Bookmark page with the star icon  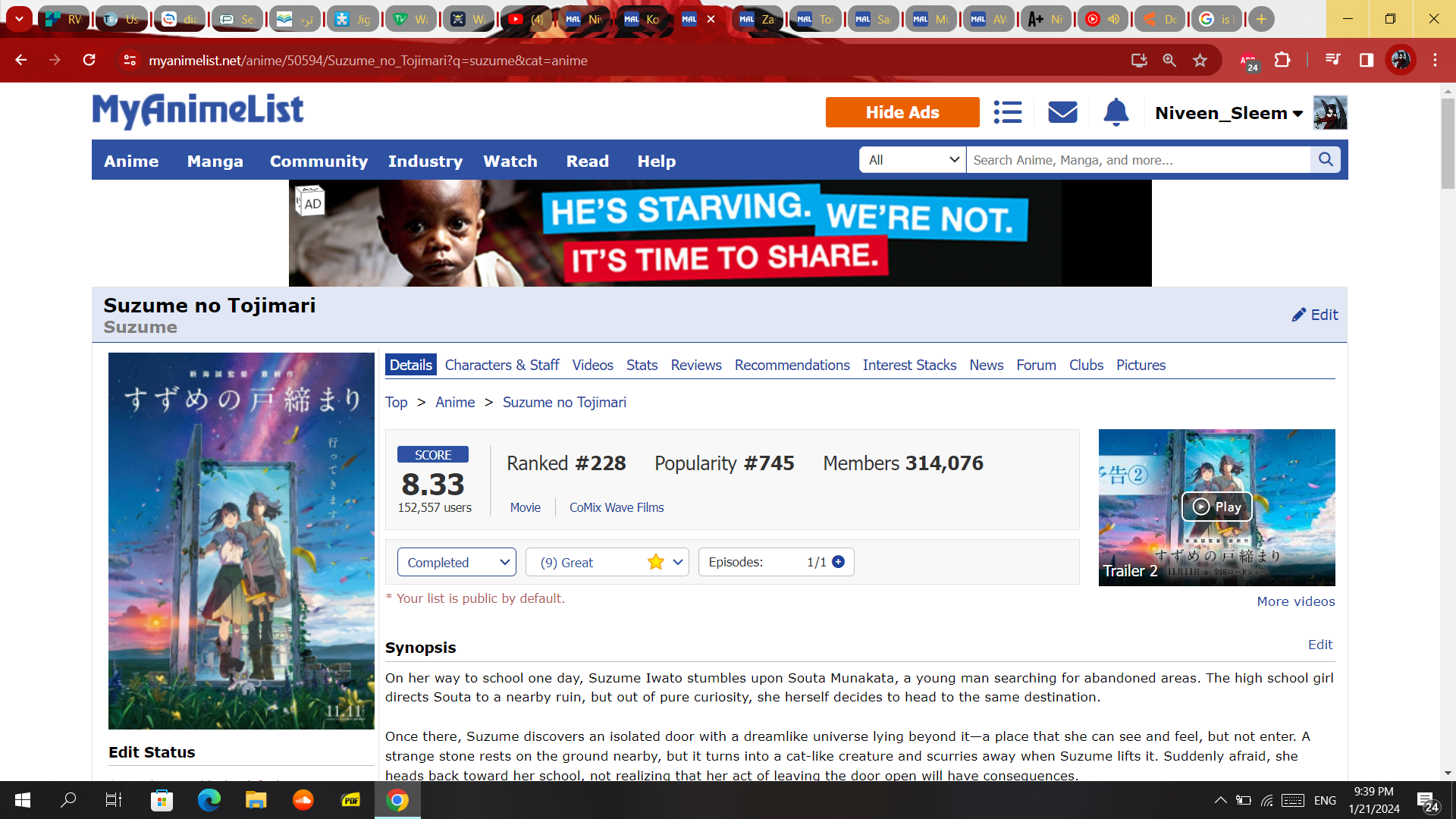(x=1200, y=60)
